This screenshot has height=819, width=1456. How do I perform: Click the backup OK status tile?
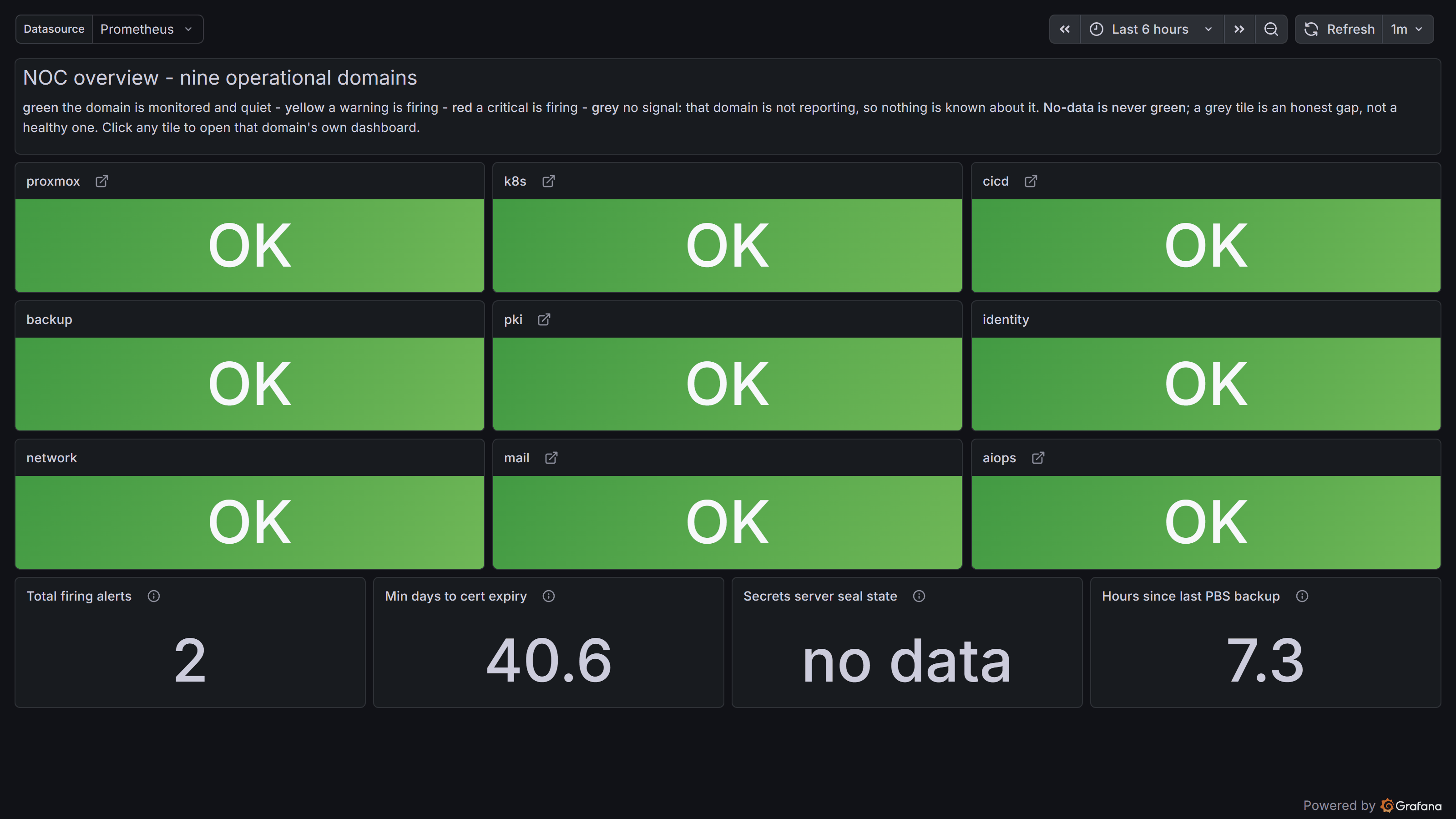[x=250, y=384]
